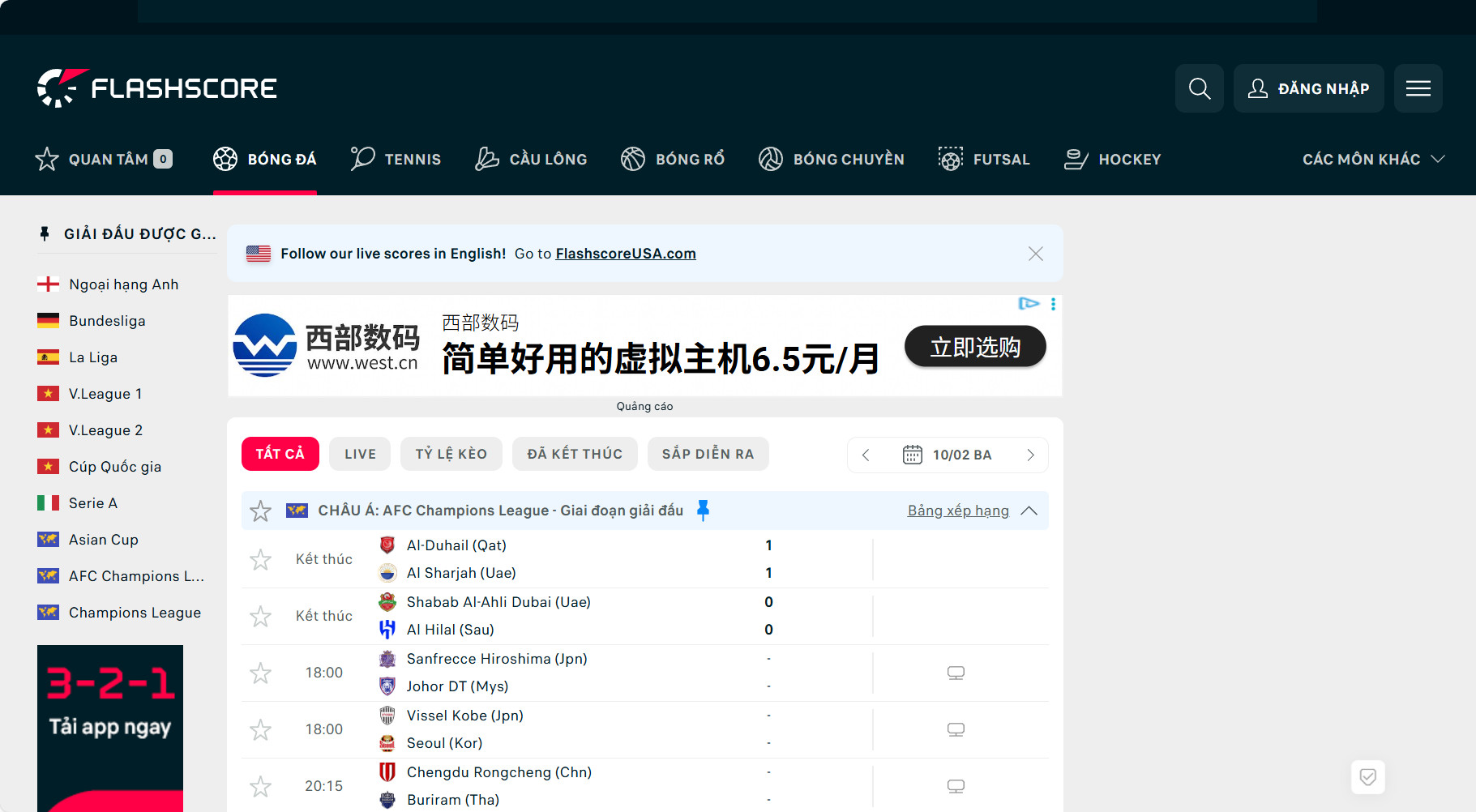Viewport: 1476px width, 812px height.
Task: Open ad options three-dot icon
Action: [1053, 304]
